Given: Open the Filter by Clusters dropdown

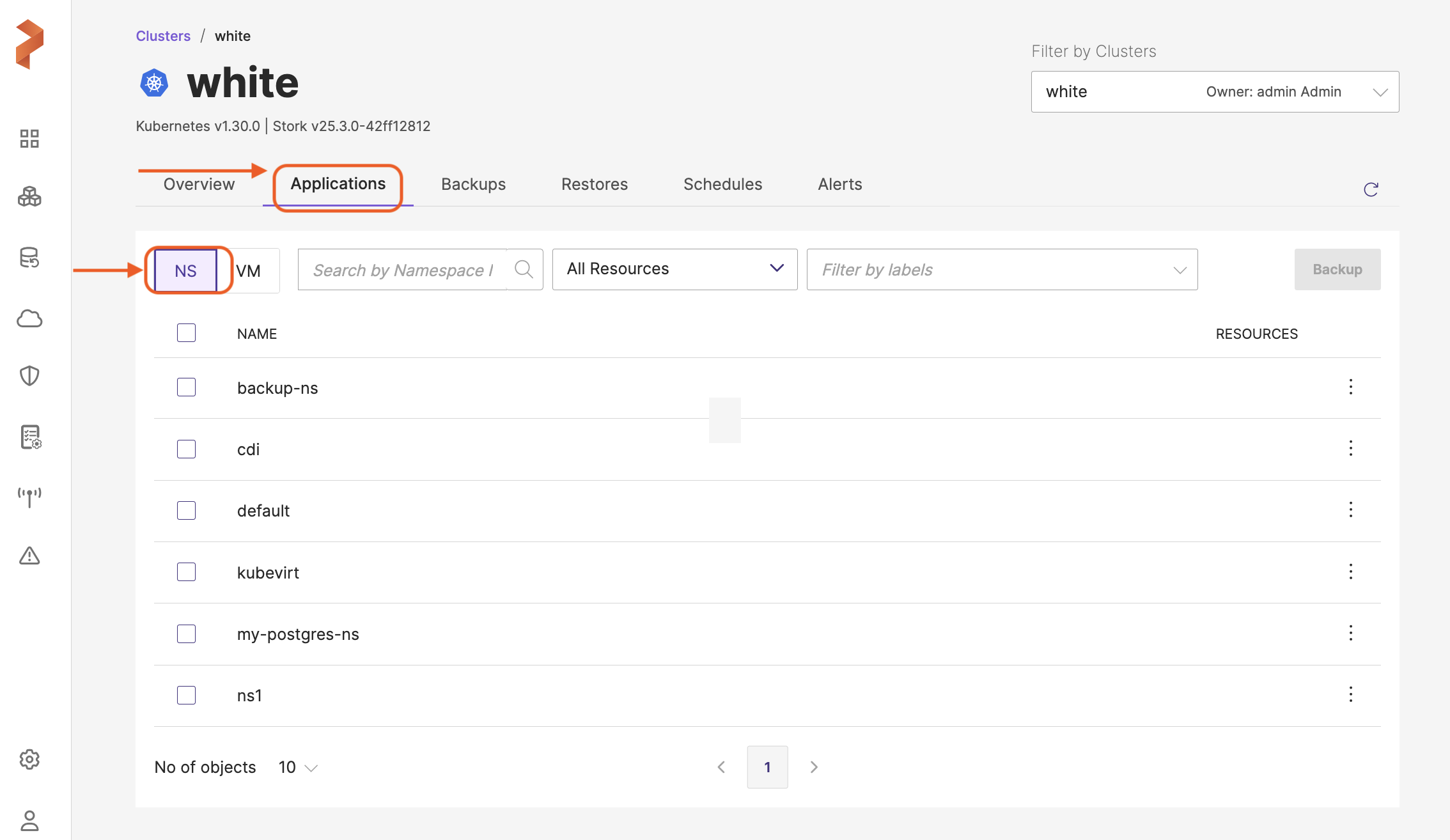Looking at the screenshot, I should coord(1214,92).
